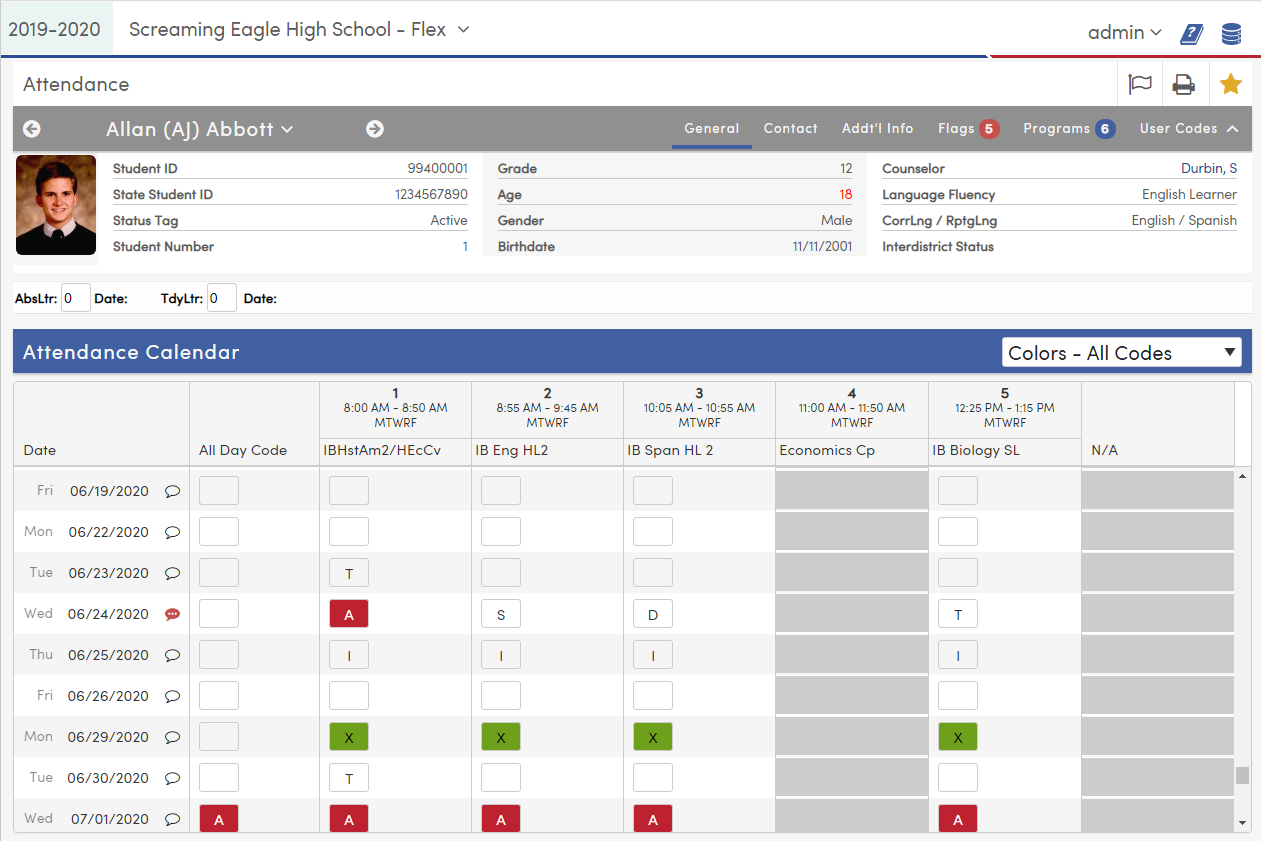The width and height of the screenshot is (1261, 841).
Task: Click the 2019-2020 school year selector
Action: pyautogui.click(x=57, y=29)
